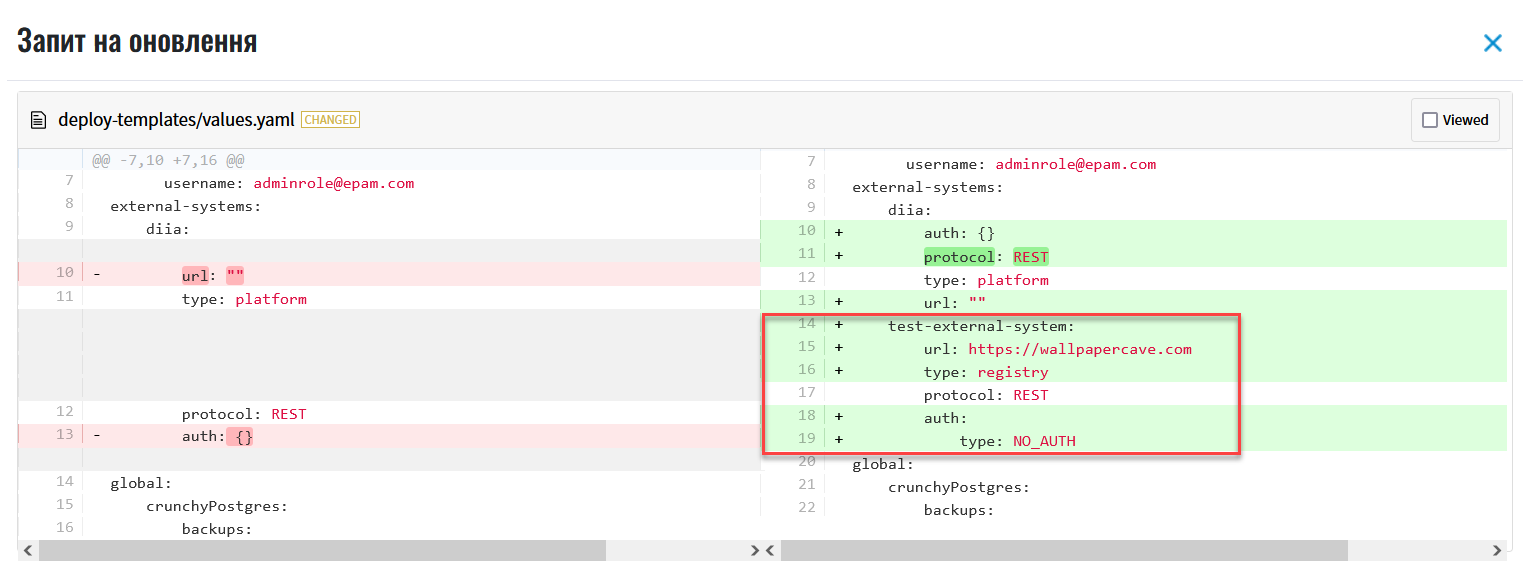Screen dimensions: 1530x562
Task: Click left pane scrollbar left arrow
Action: coord(28,550)
